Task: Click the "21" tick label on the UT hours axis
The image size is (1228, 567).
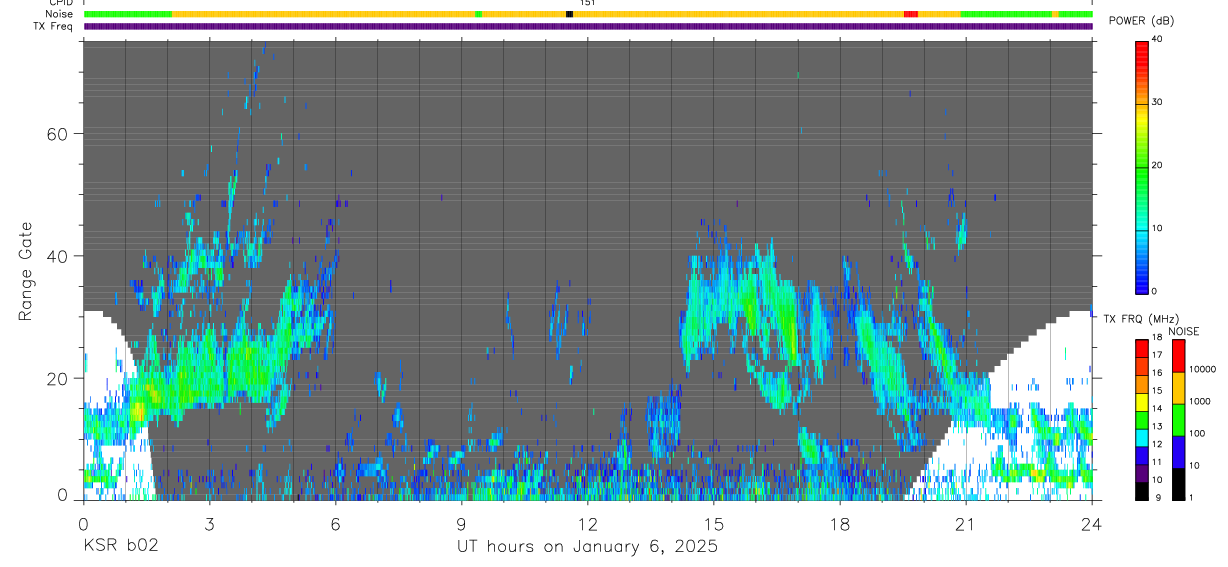Action: [x=966, y=524]
